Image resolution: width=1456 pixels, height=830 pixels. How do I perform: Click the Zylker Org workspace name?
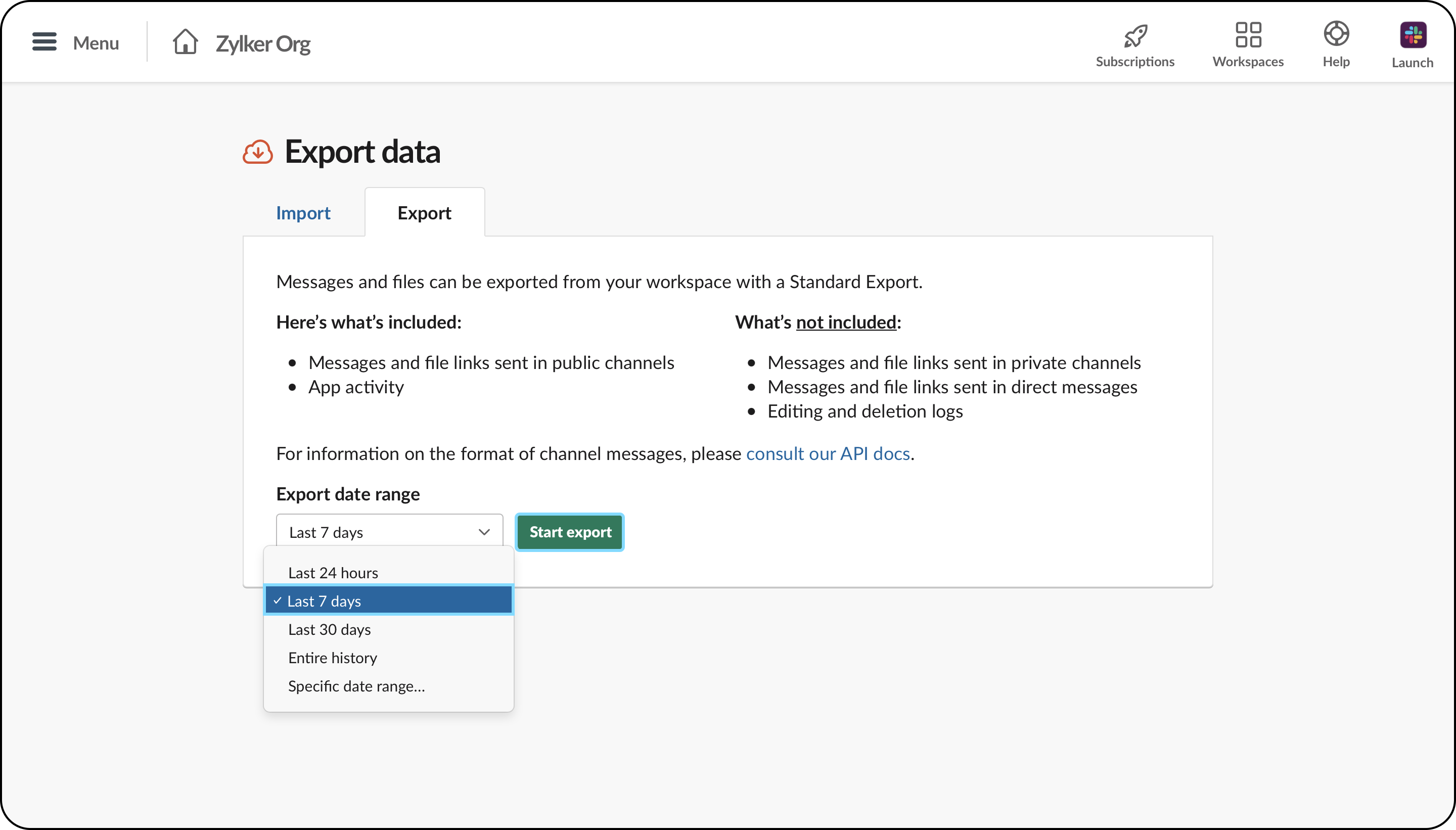tap(263, 44)
